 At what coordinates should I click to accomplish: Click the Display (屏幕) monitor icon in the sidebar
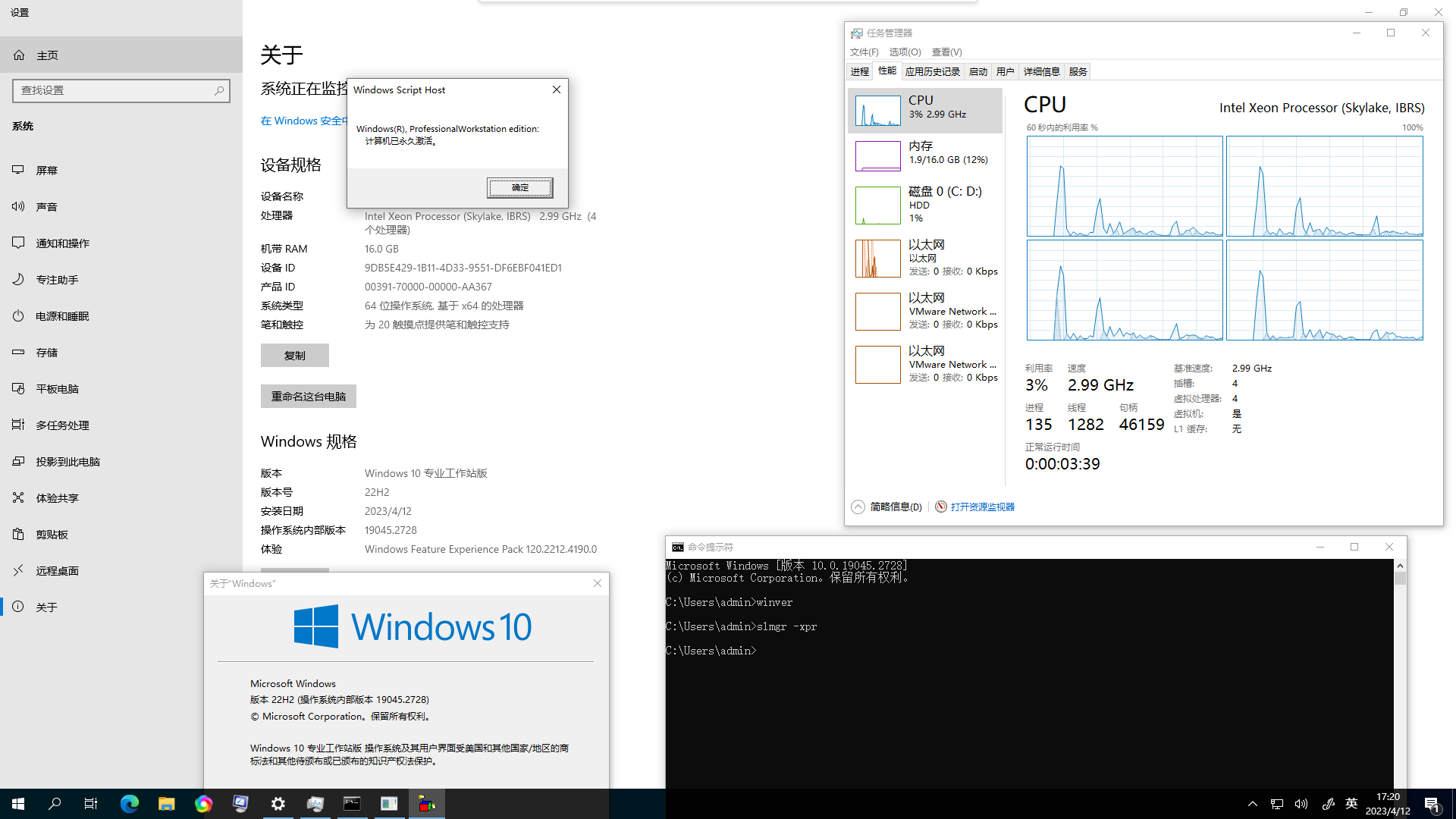pos(18,170)
